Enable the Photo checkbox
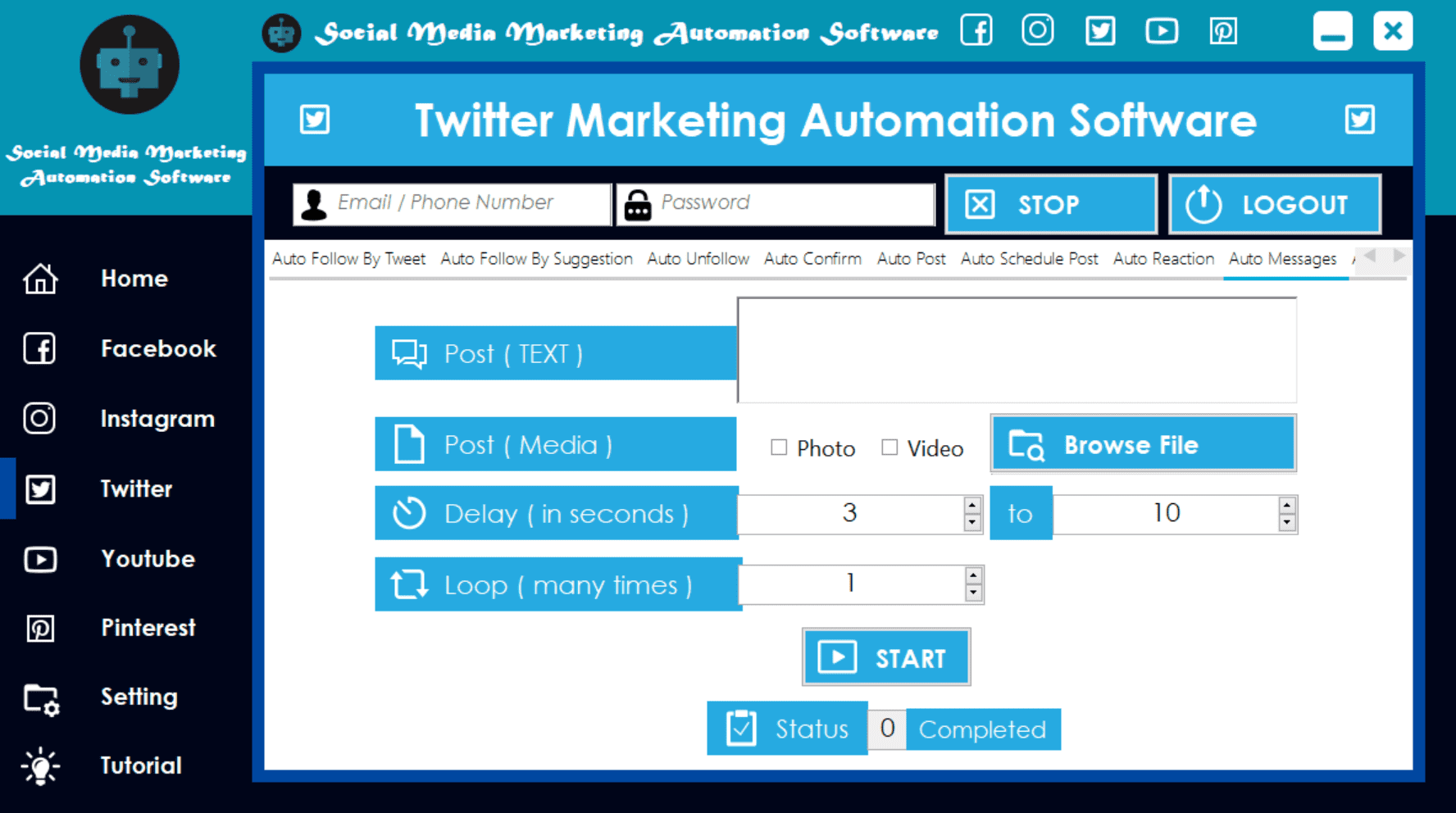Image resolution: width=1456 pixels, height=813 pixels. coord(779,447)
